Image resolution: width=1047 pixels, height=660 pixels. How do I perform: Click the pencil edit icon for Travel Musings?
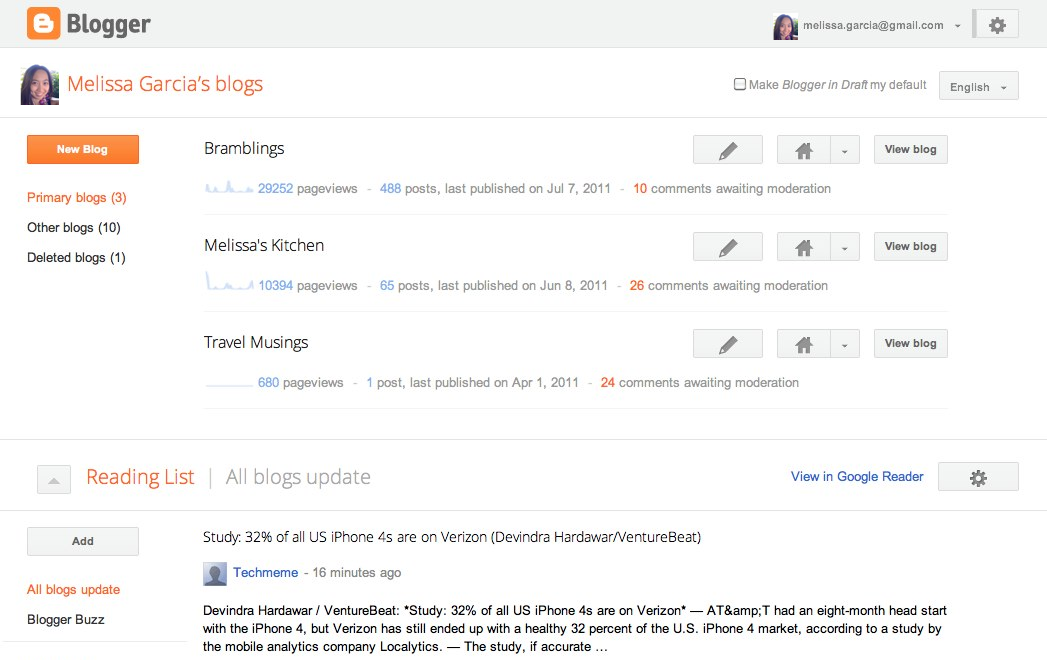tap(728, 344)
